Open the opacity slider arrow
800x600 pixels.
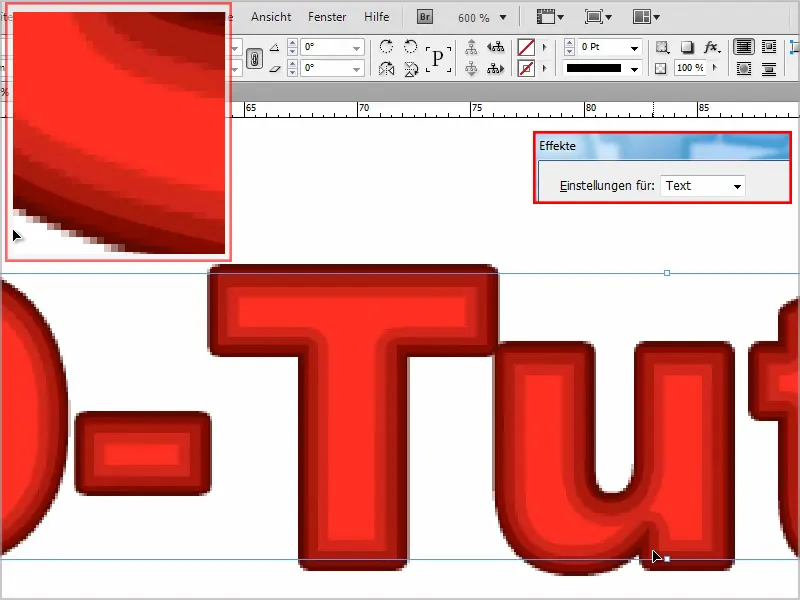[x=715, y=68]
